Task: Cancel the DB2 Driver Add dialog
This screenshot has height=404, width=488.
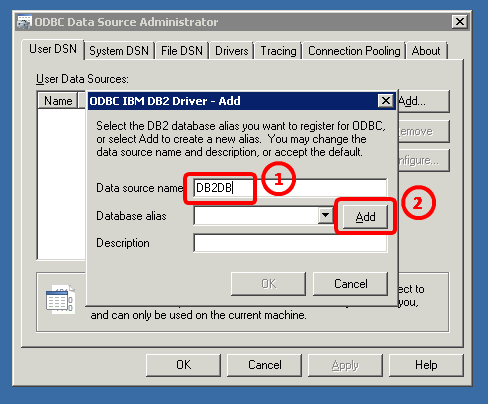Action: [351, 284]
